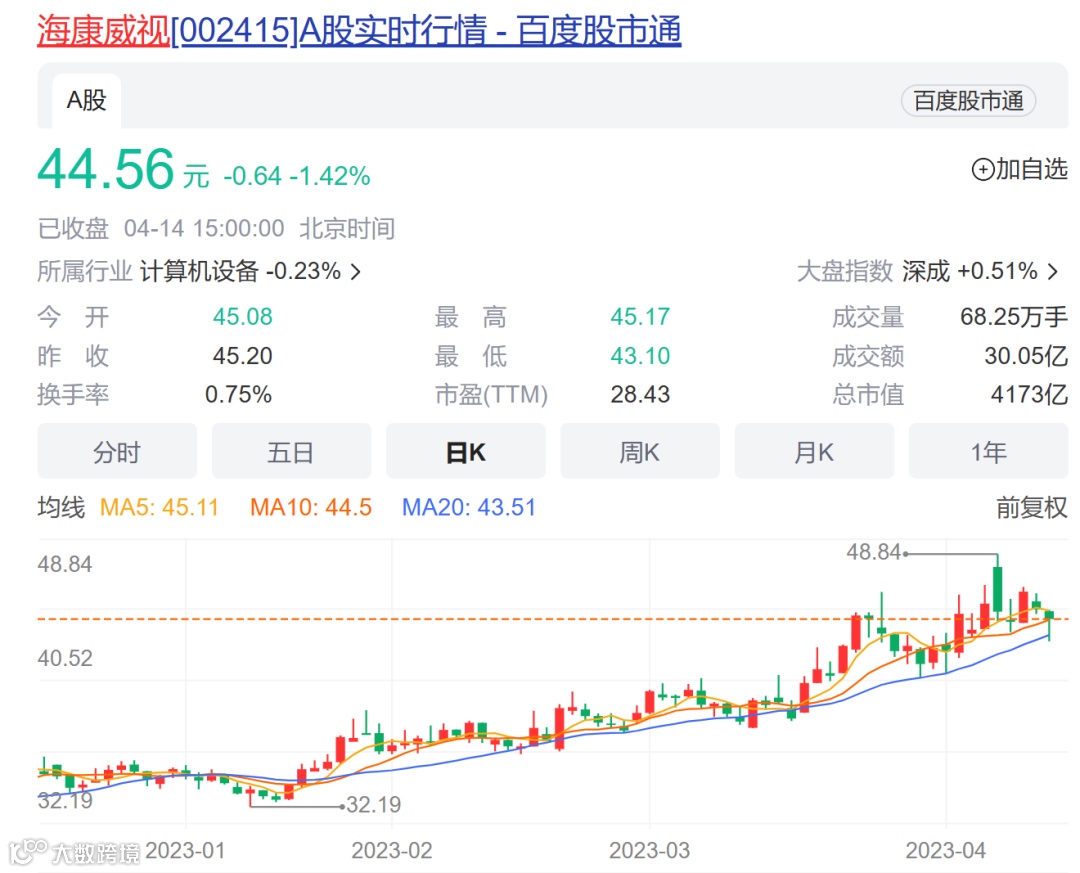Viewport: 1080px width, 873px height.
Task: Switch to 月K chart tab
Action: (x=814, y=452)
